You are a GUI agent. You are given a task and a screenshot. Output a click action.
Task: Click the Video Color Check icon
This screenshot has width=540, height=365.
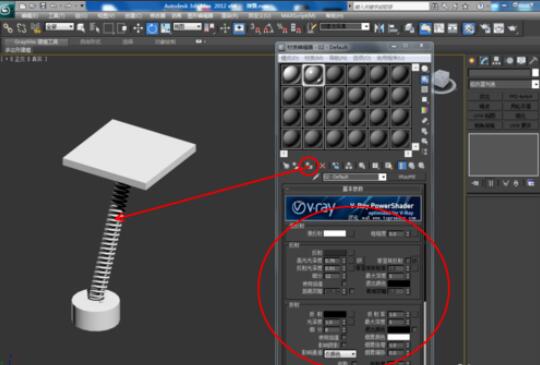(425, 110)
